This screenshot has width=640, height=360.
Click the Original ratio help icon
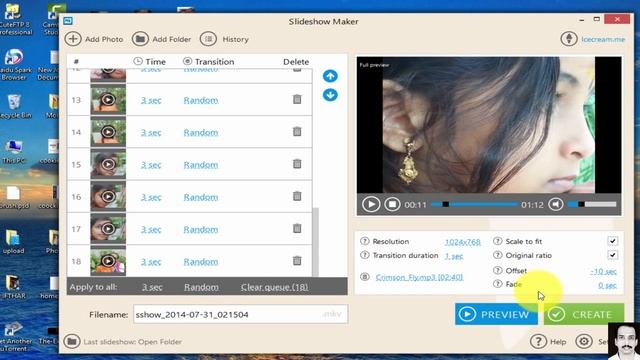[497, 255]
